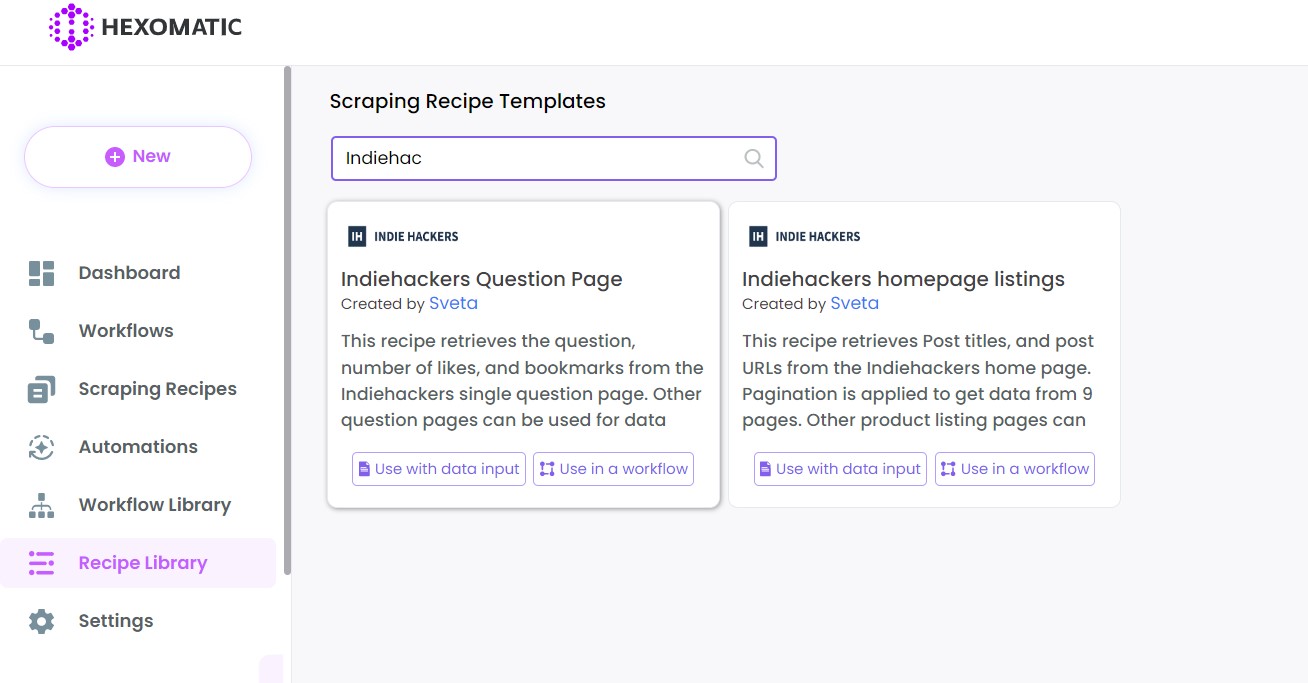
Task: Open Sveta's profile from the Question Page card
Action: coord(453,303)
